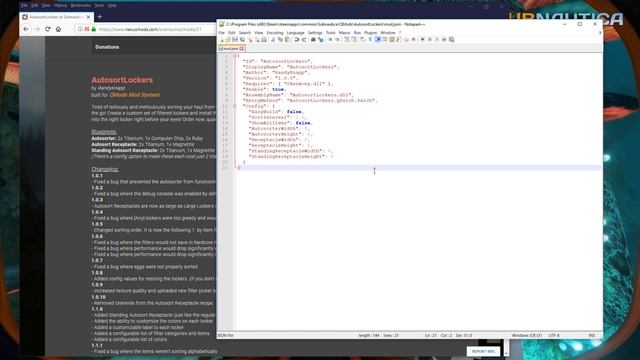Collapse the "Config" block fold marker
640x360 pixels.
tap(235, 106)
